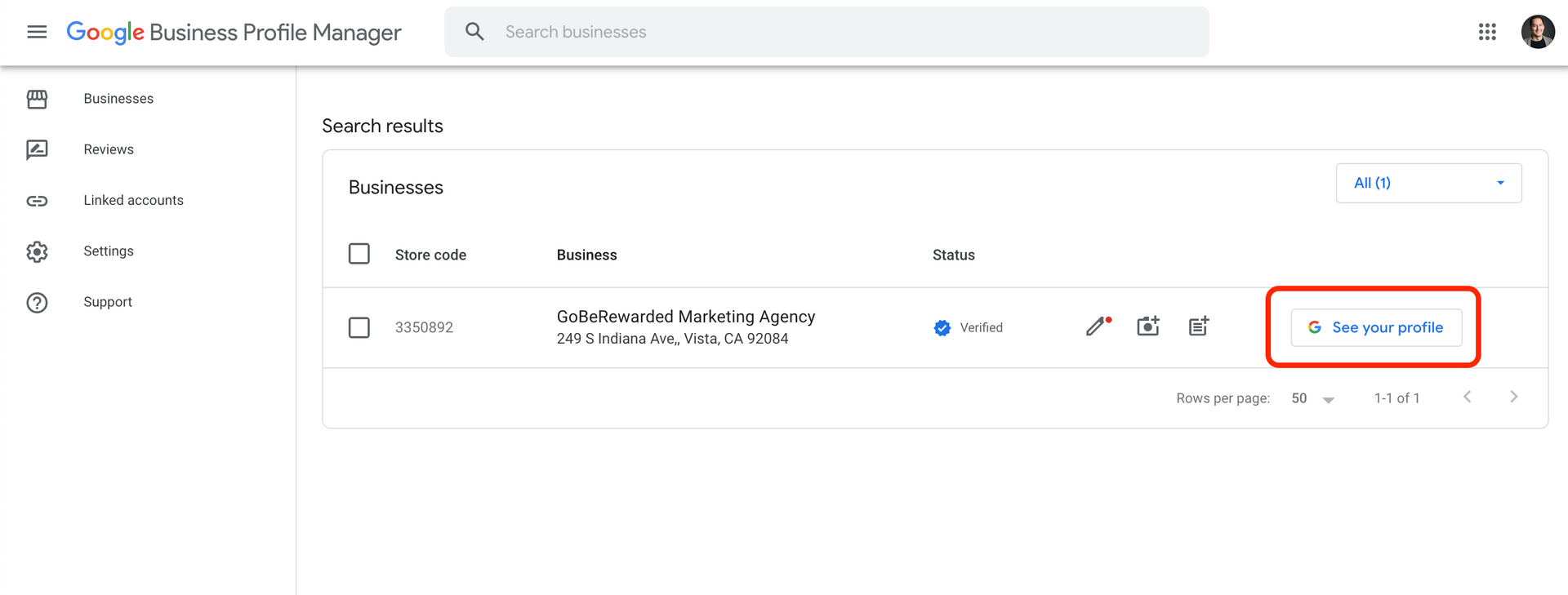Image resolution: width=1568 pixels, height=595 pixels.
Task: Click the Business column header
Action: pyautogui.click(x=586, y=255)
